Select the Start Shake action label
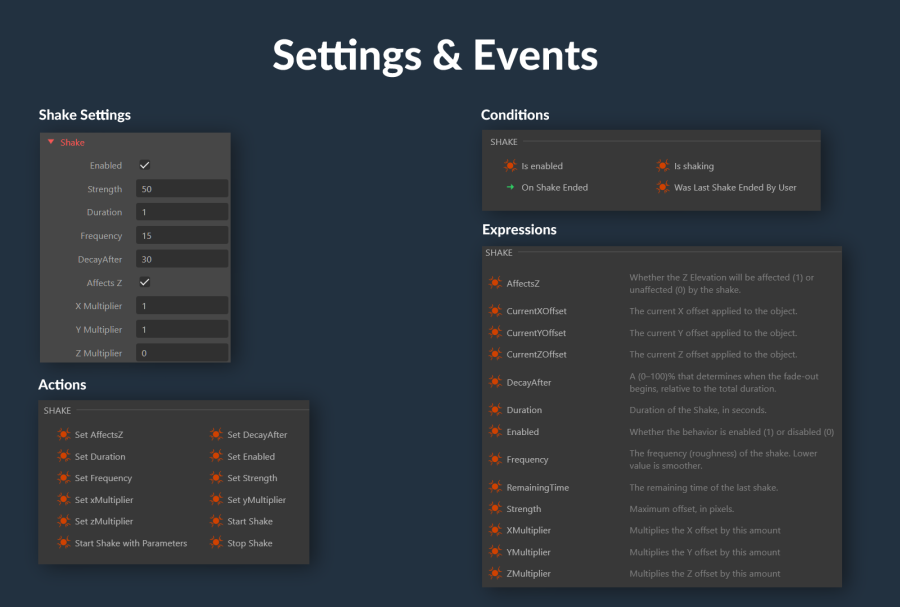This screenshot has width=900, height=607. [250, 522]
